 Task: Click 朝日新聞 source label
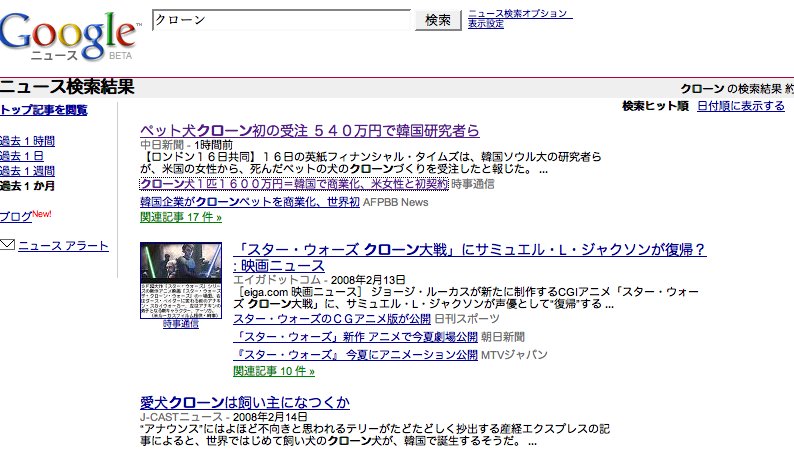pos(503,337)
